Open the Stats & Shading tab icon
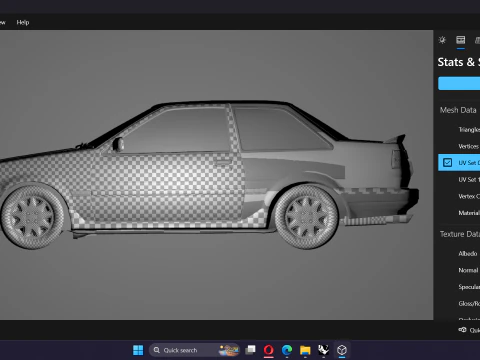This screenshot has width=480, height=360. [461, 40]
